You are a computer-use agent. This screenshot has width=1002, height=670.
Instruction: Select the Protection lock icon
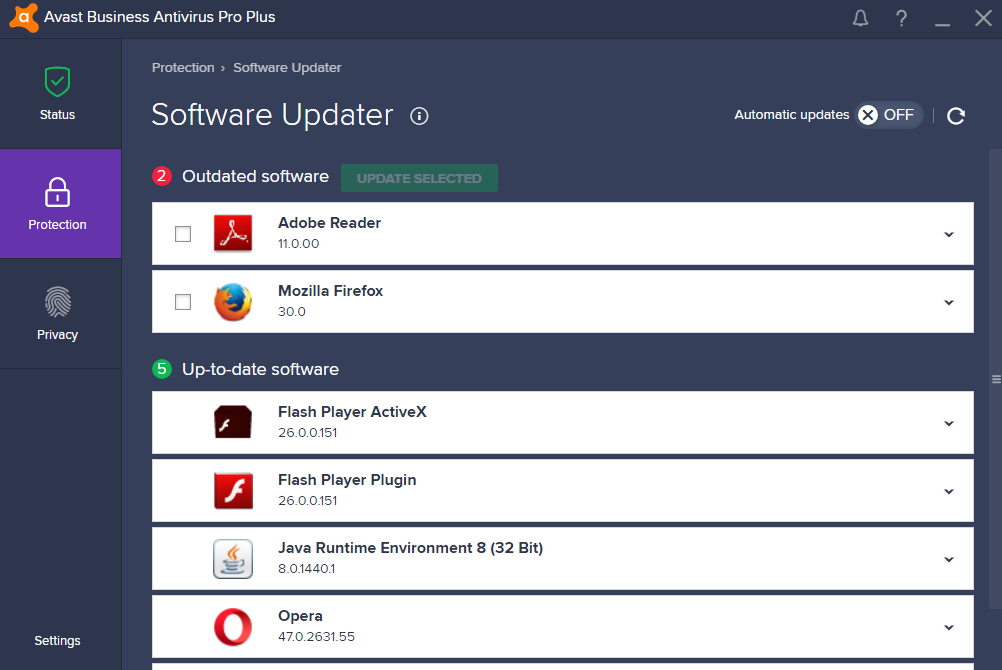pos(58,192)
